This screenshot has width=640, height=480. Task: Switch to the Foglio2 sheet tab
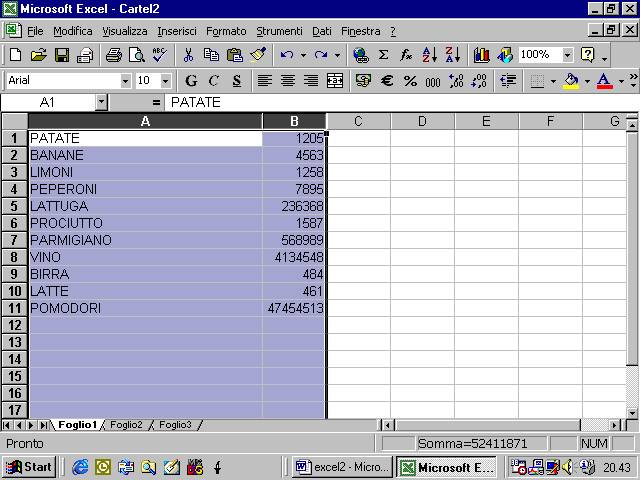[x=127, y=425]
